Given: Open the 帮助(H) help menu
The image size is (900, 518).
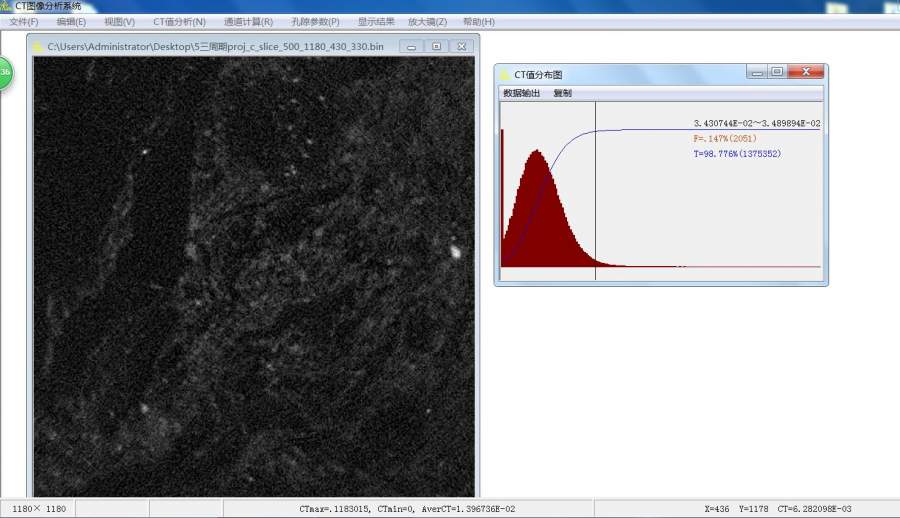Looking at the screenshot, I should pyautogui.click(x=478, y=21).
